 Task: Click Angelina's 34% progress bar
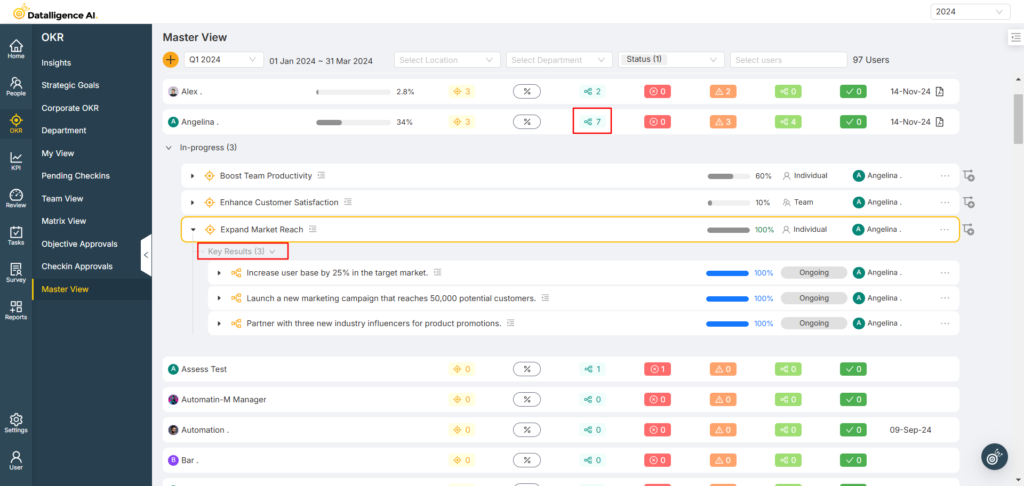click(x=353, y=122)
